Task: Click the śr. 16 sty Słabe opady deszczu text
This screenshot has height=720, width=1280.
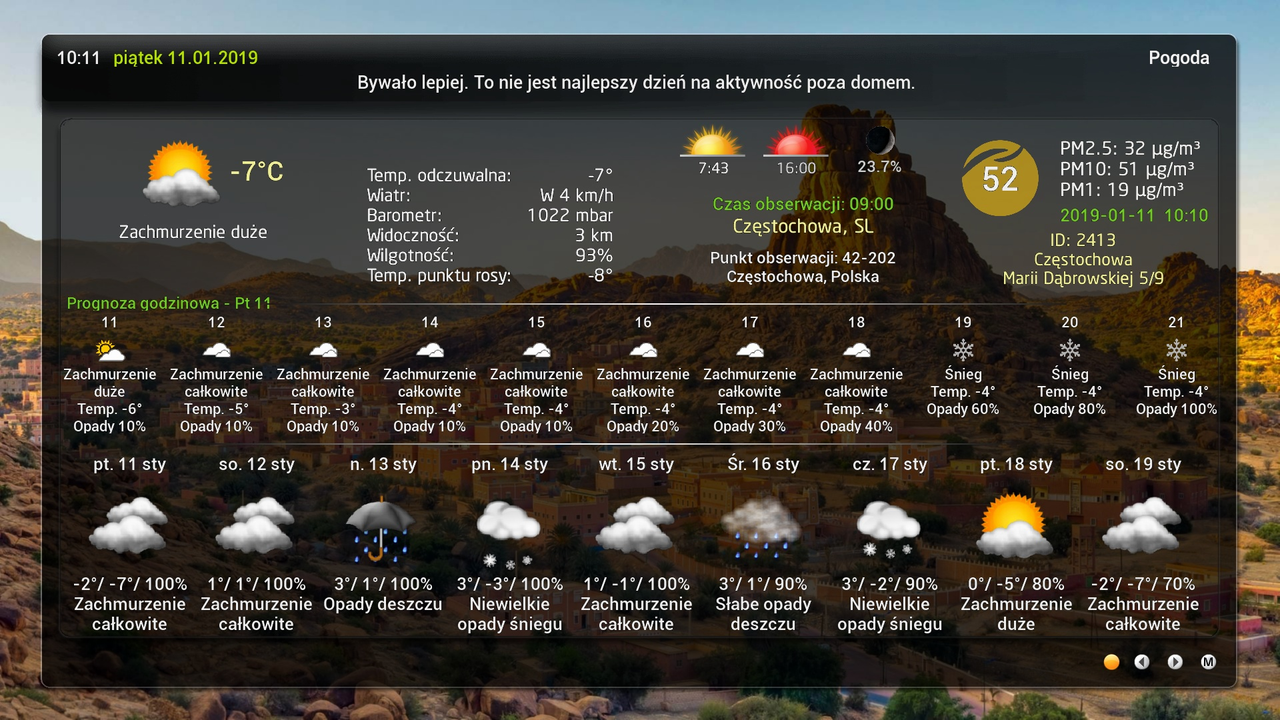Action: point(763,614)
